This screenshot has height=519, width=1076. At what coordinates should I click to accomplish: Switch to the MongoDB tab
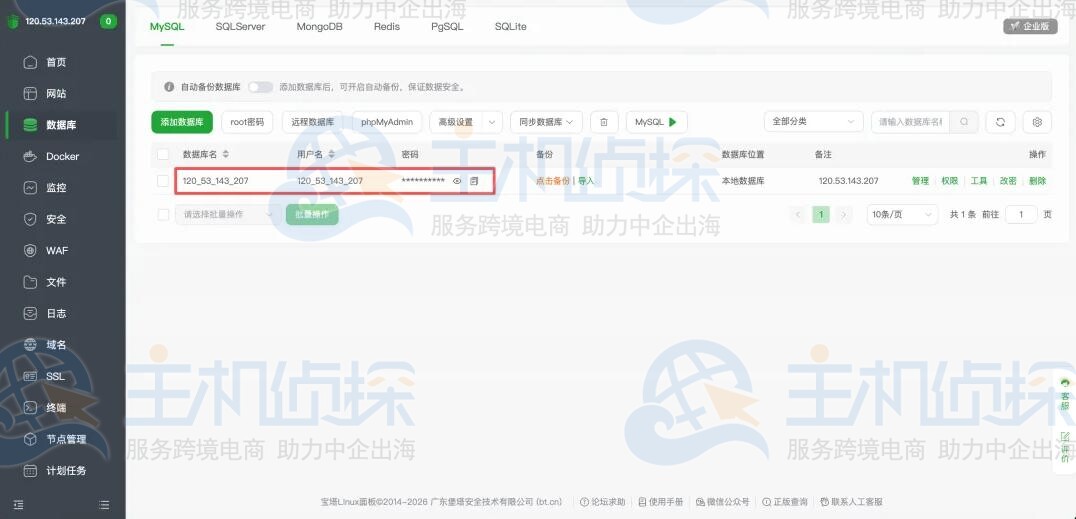click(x=319, y=27)
